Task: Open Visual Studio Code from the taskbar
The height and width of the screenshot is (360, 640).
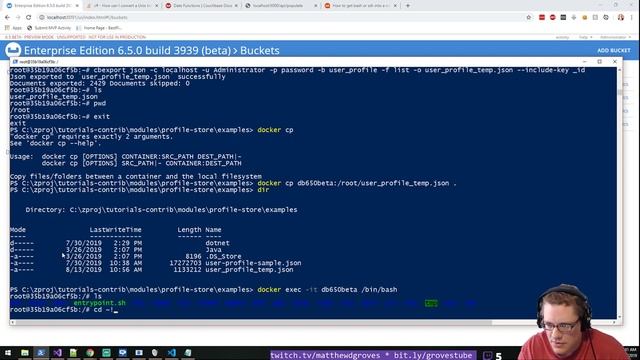Action: click(x=171, y=353)
